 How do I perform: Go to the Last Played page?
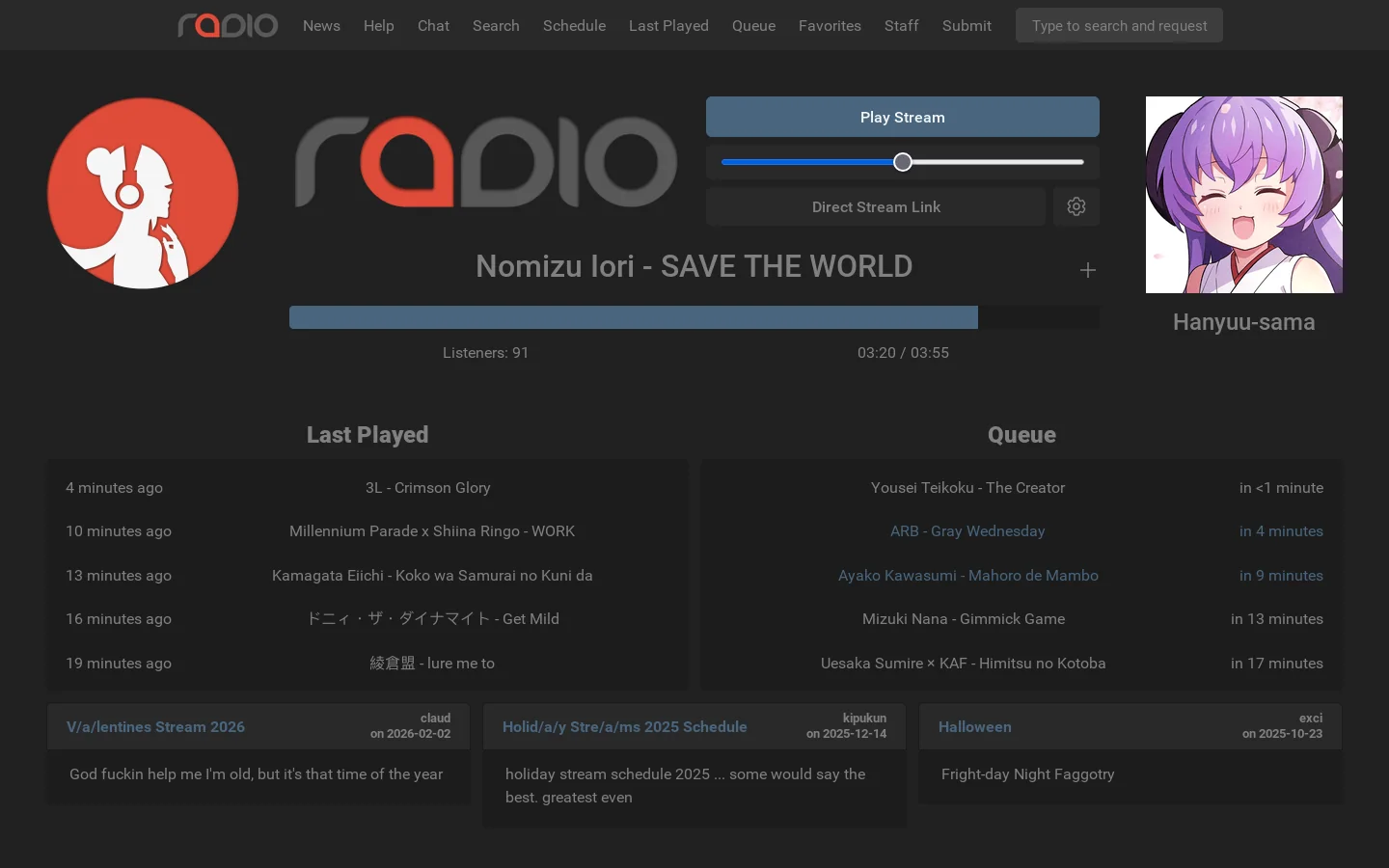click(668, 25)
